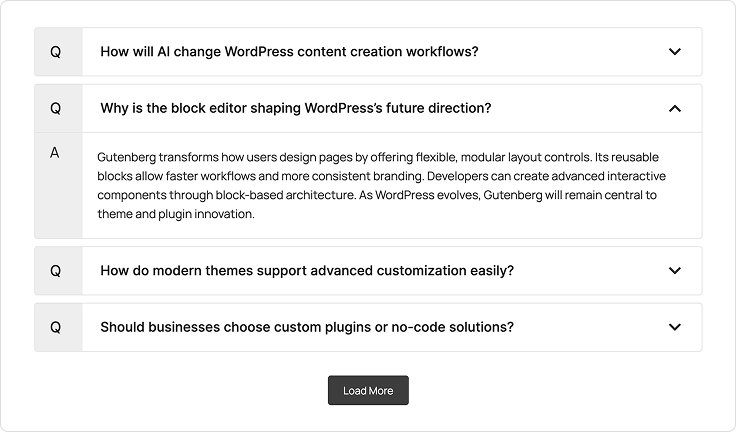736x432 pixels.
Task: Expand the modern themes customization question arrow
Action: (675, 271)
